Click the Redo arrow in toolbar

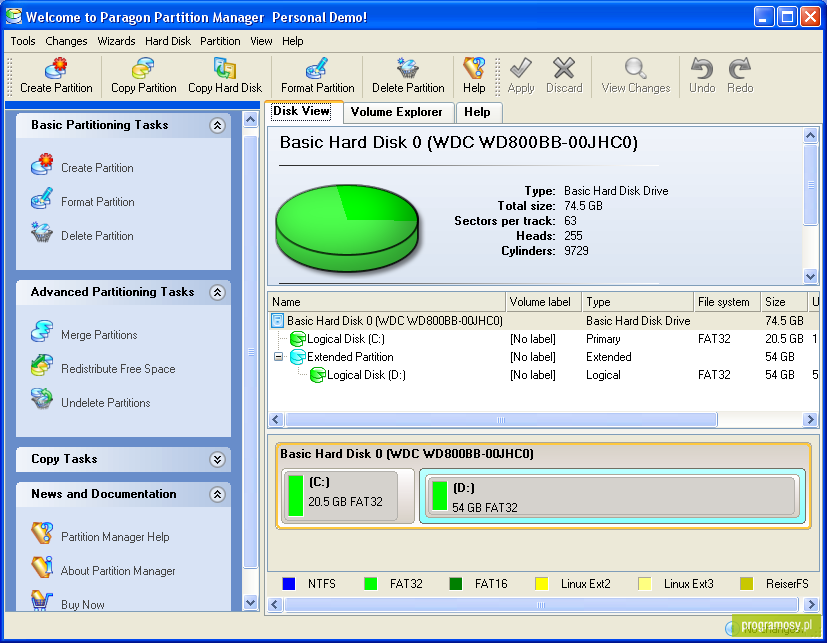pos(740,69)
